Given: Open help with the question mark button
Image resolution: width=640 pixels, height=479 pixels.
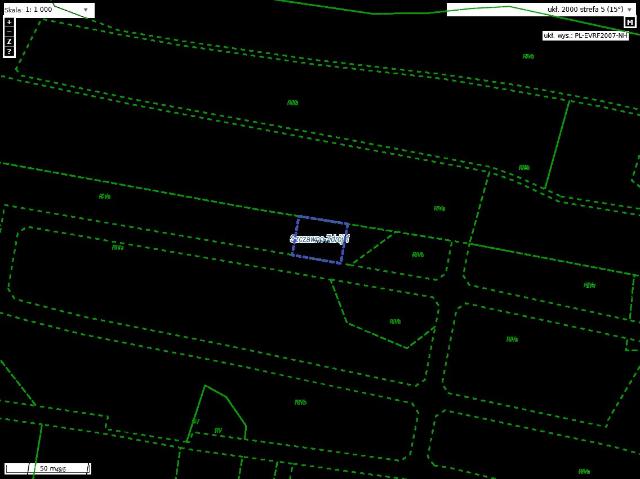Looking at the screenshot, I should pos(9,51).
